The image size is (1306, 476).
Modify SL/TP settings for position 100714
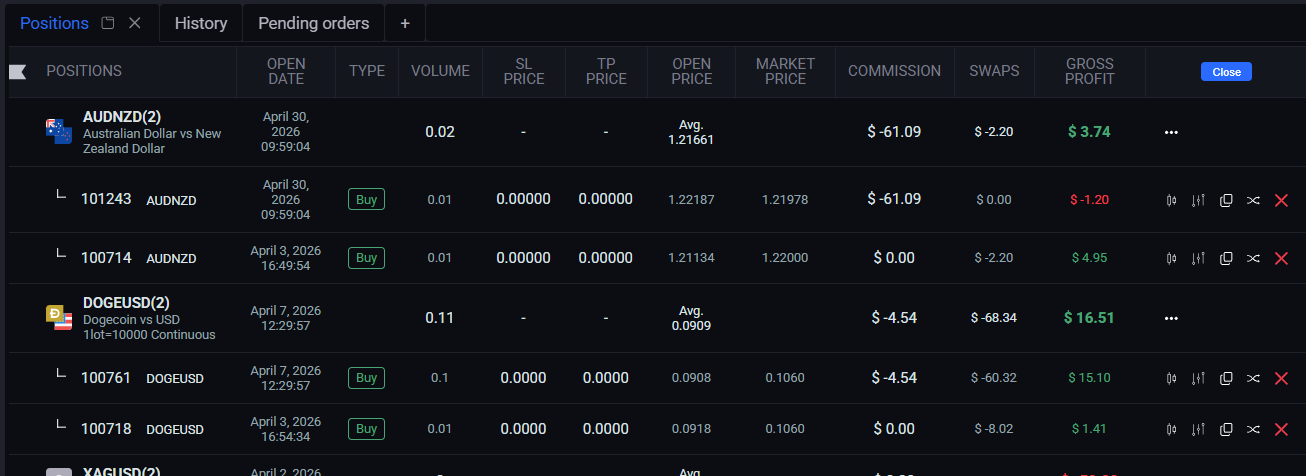[1198, 258]
